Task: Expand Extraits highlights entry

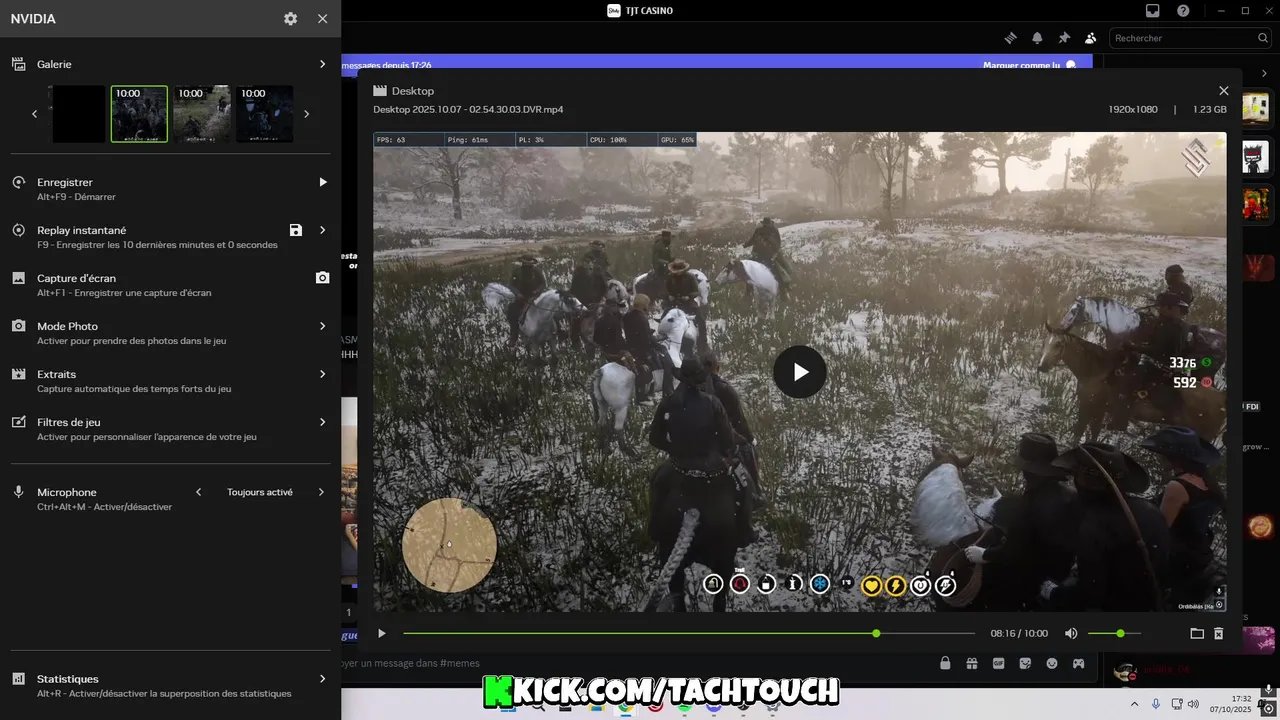Action: click(322, 374)
